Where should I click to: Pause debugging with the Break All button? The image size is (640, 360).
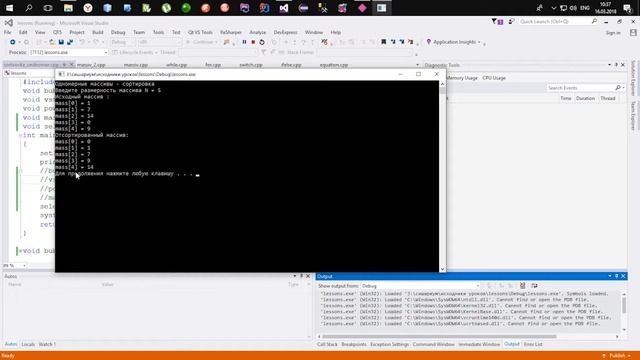(x=244, y=42)
